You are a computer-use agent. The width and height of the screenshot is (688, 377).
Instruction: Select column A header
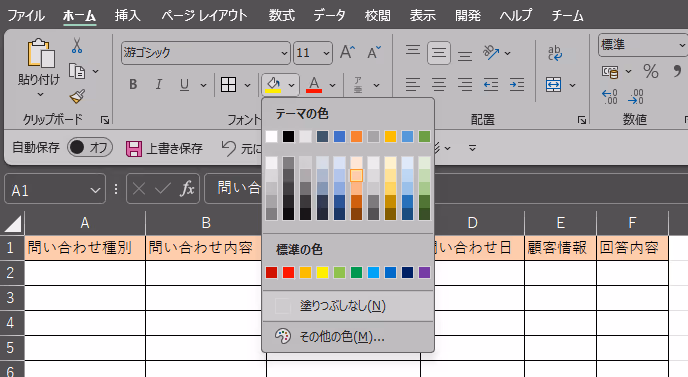pyautogui.click(x=85, y=223)
